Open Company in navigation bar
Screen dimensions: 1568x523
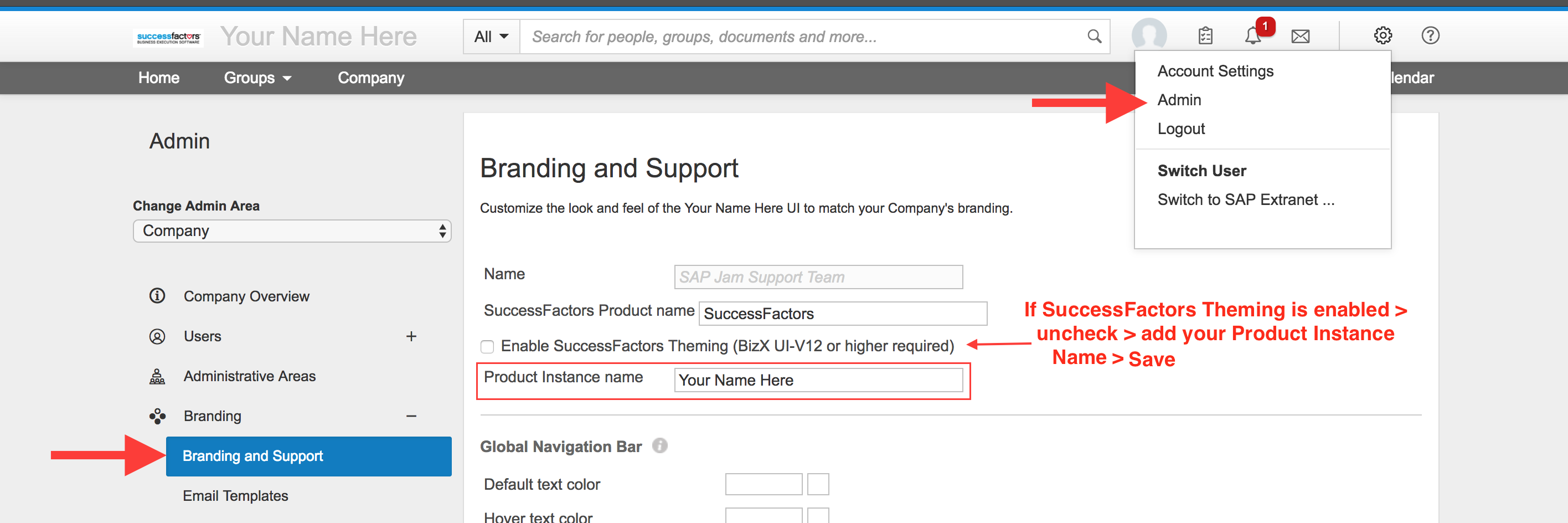[371, 78]
